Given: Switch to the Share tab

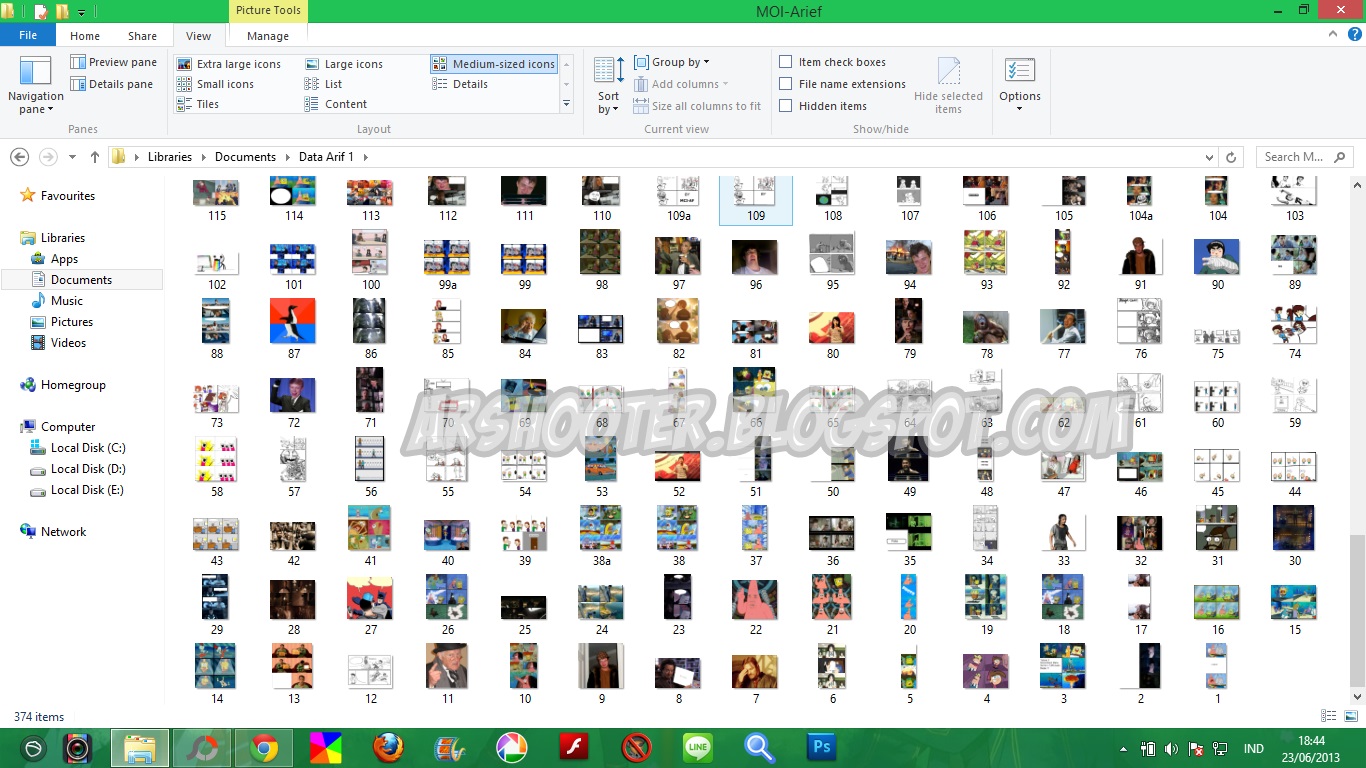Looking at the screenshot, I should click(x=142, y=36).
